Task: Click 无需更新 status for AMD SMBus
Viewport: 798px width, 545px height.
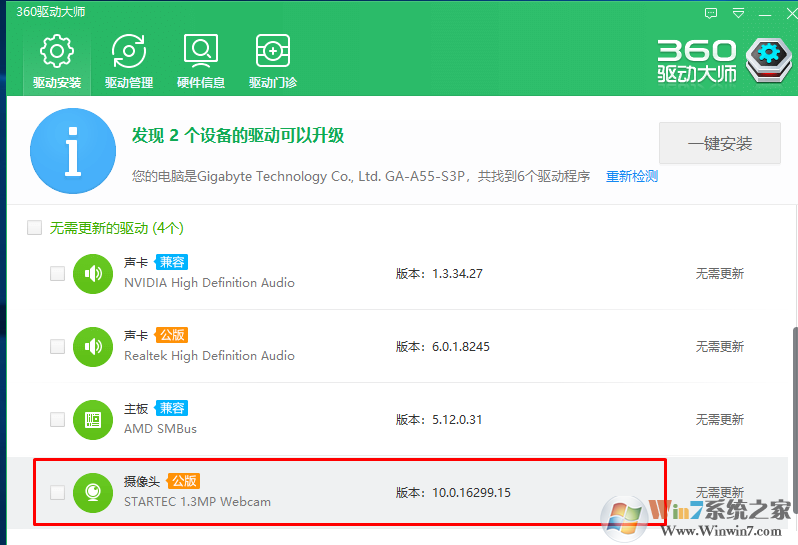Action: (x=720, y=420)
